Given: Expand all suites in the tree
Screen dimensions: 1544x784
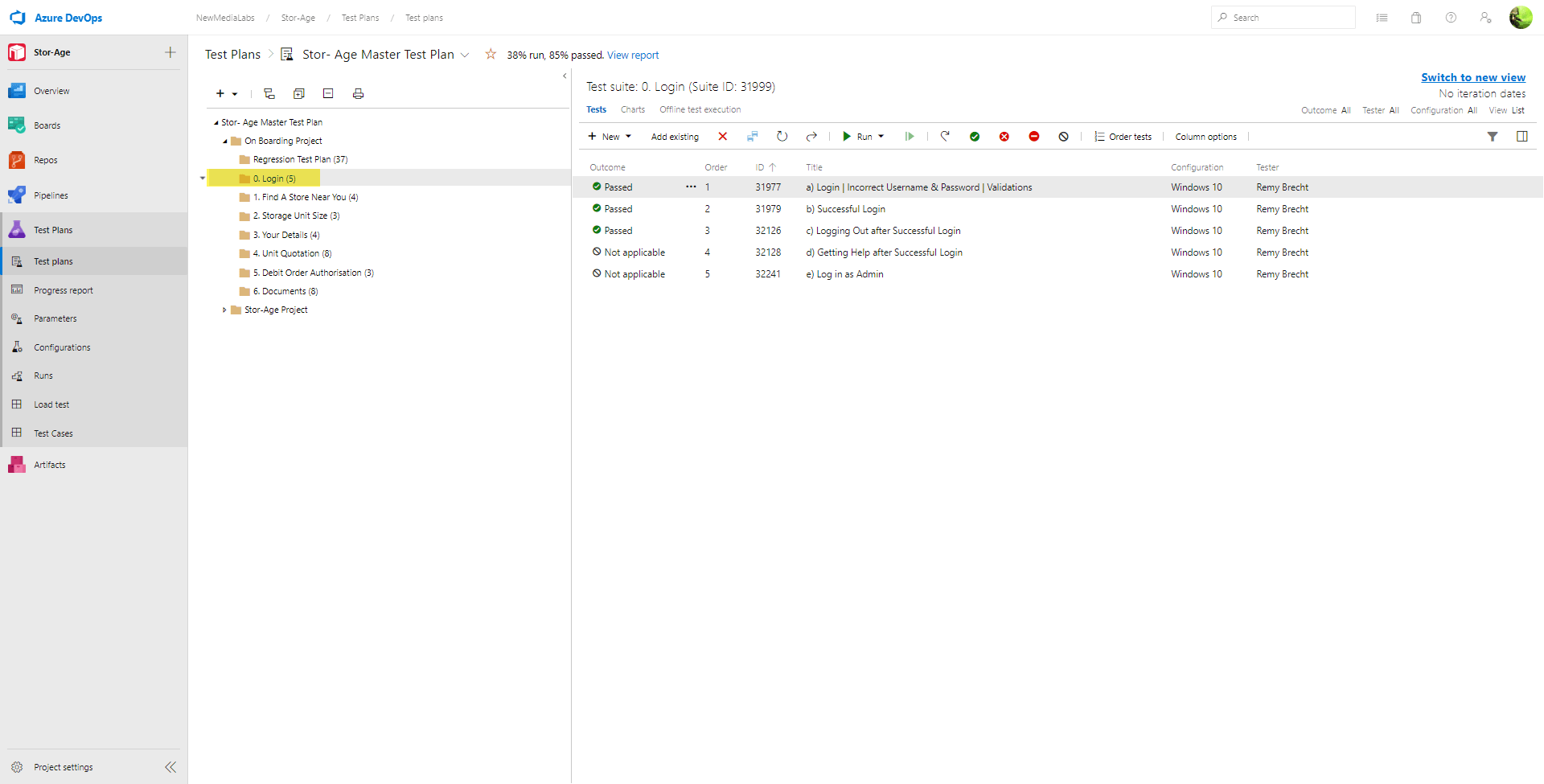Looking at the screenshot, I should click(x=299, y=94).
